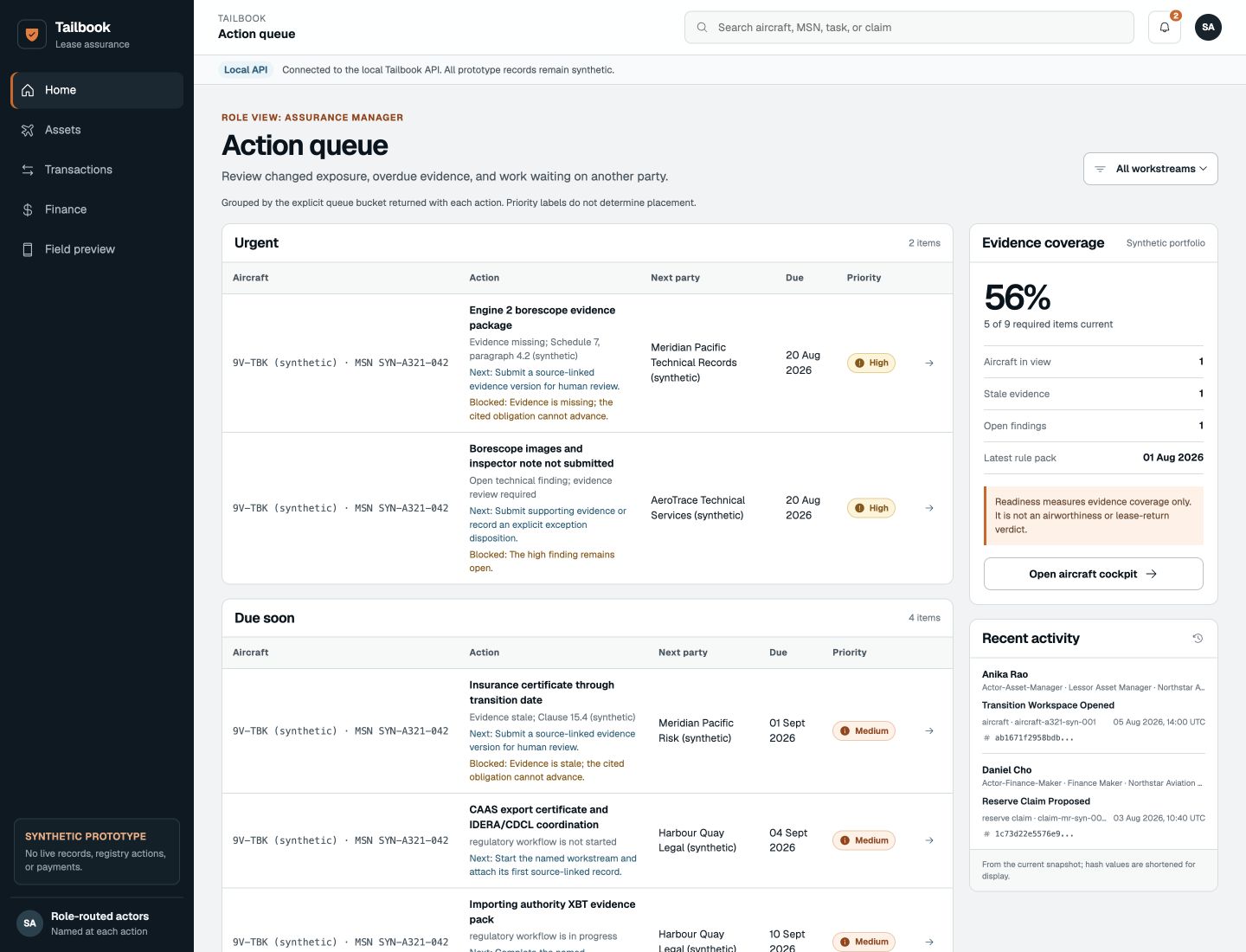The image size is (1246, 952).
Task: Open arrow for Insurance certificate row
Action: click(x=929, y=730)
